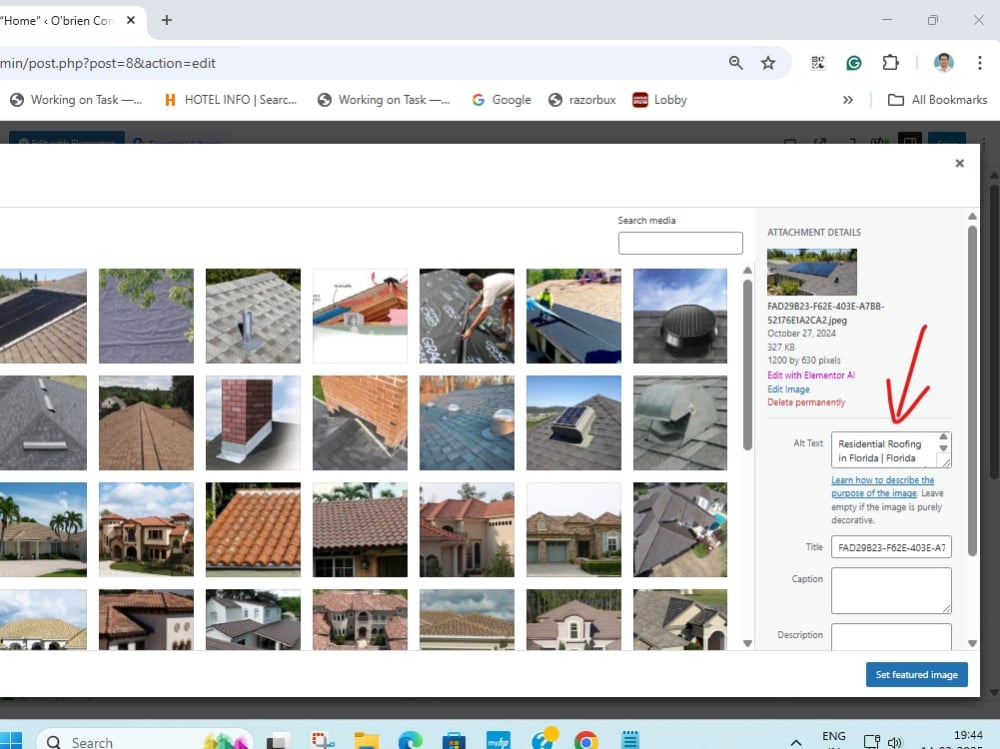This screenshot has height=749, width=1000.
Task: Open Microsoft Edge from taskbar
Action: coord(410,741)
